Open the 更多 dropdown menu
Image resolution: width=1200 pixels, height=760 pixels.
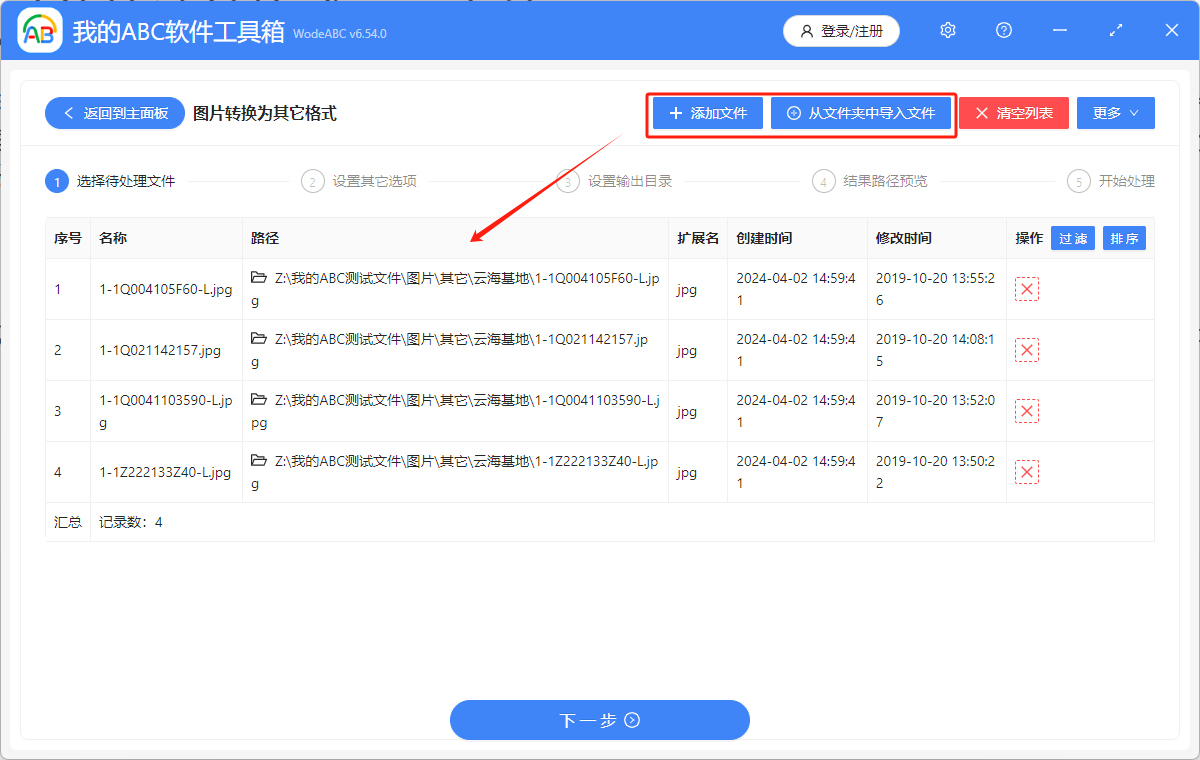pyautogui.click(x=1115, y=113)
